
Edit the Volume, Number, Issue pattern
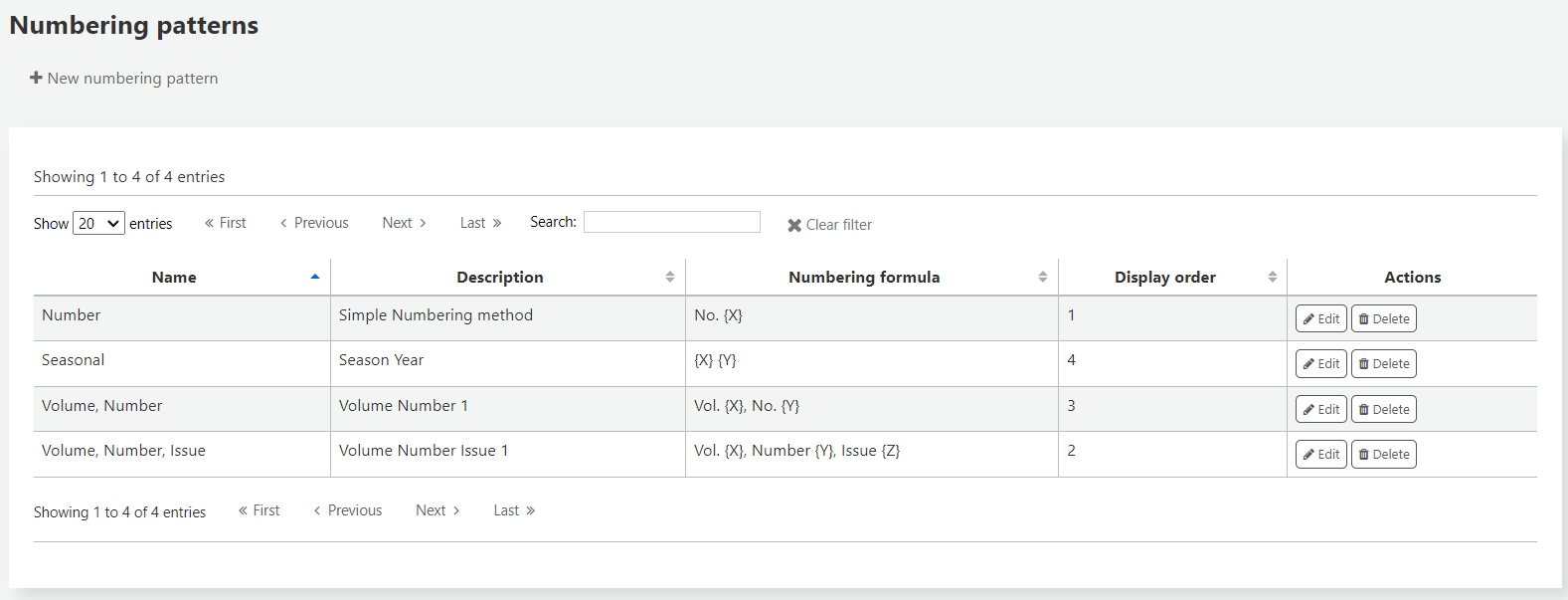click(1320, 455)
